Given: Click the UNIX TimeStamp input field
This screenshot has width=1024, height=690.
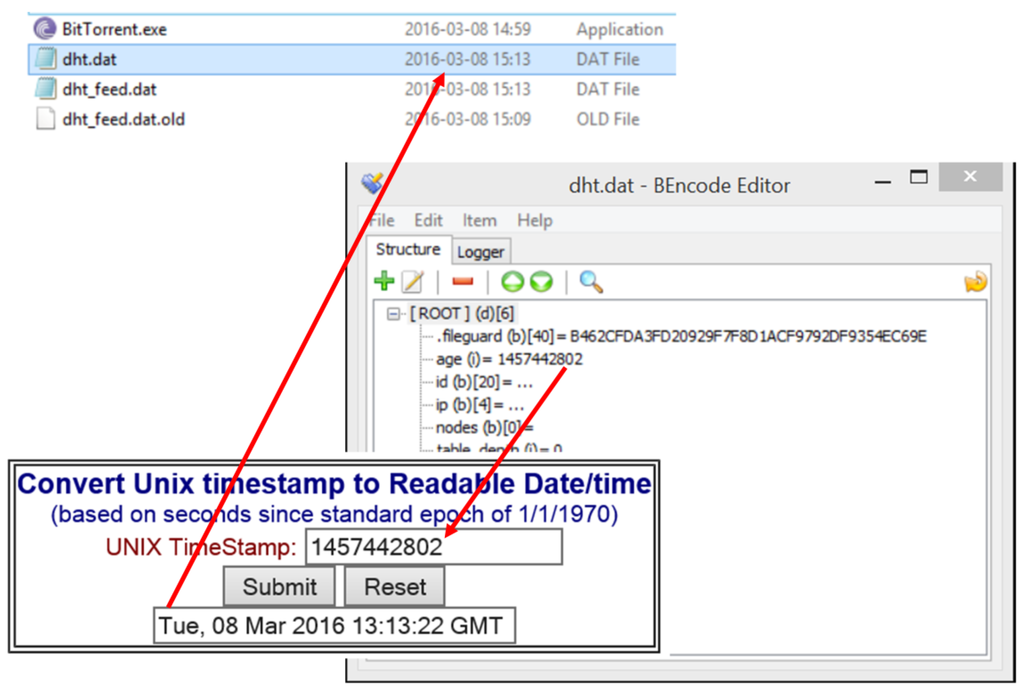Looking at the screenshot, I should point(433,547).
